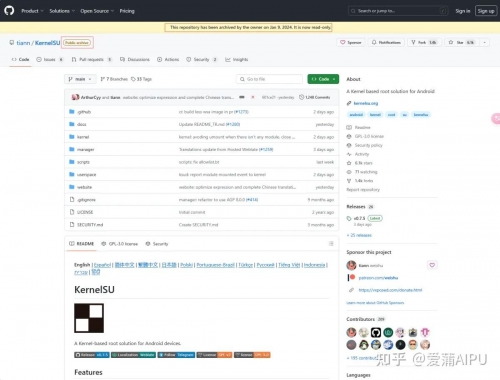
Task: Click the GitHub logo icon
Action: pos(9,11)
